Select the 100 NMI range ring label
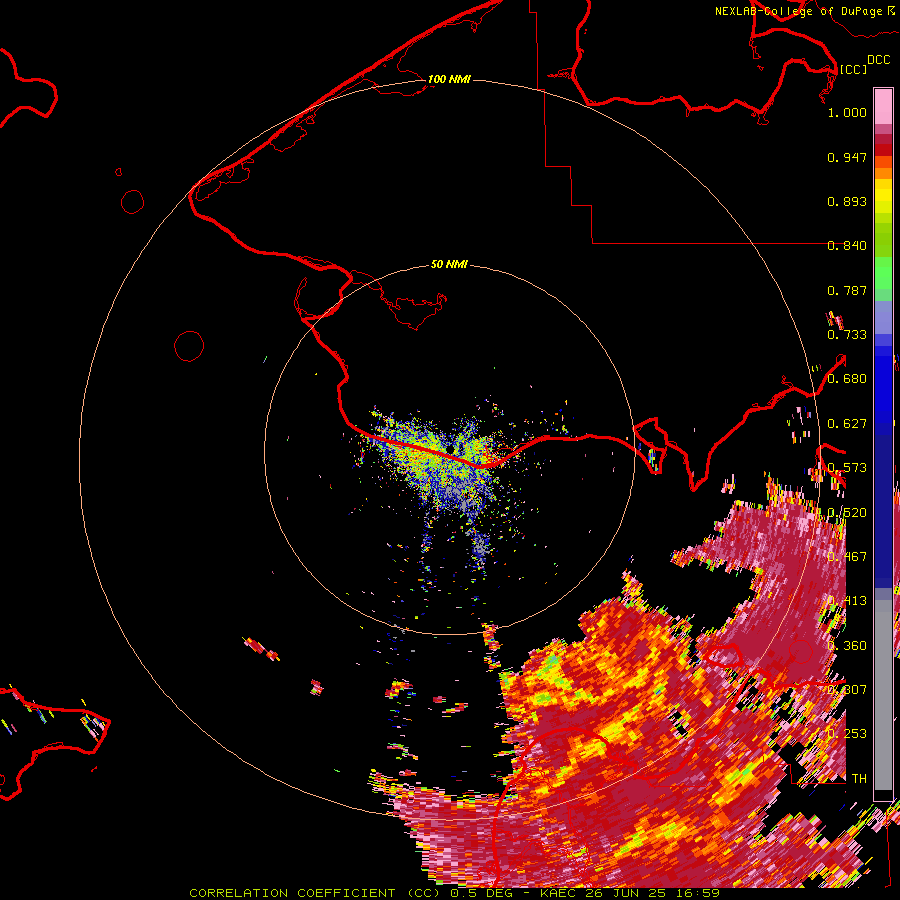The height and width of the screenshot is (900, 900). [x=449, y=79]
